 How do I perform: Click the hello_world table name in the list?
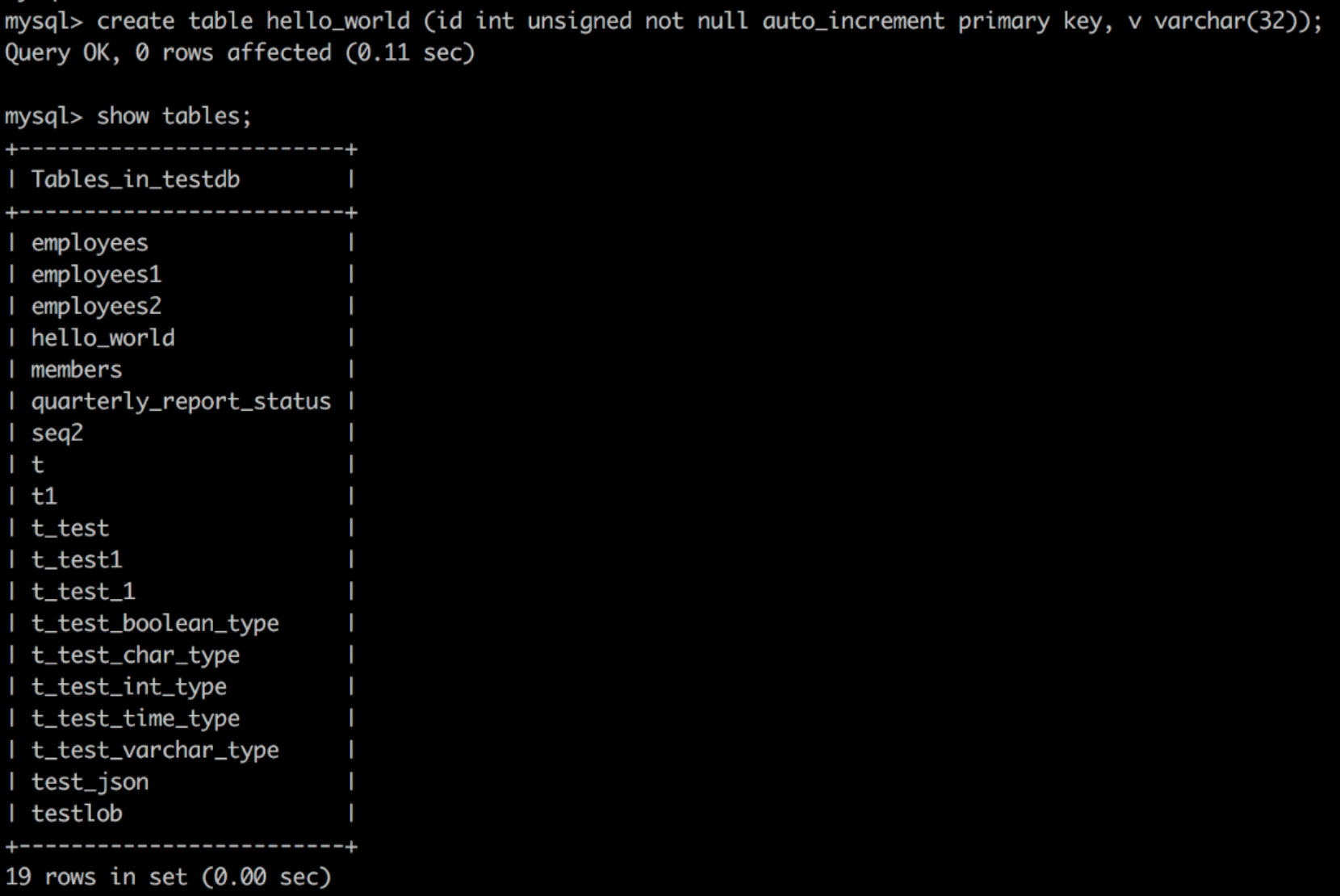(x=103, y=337)
